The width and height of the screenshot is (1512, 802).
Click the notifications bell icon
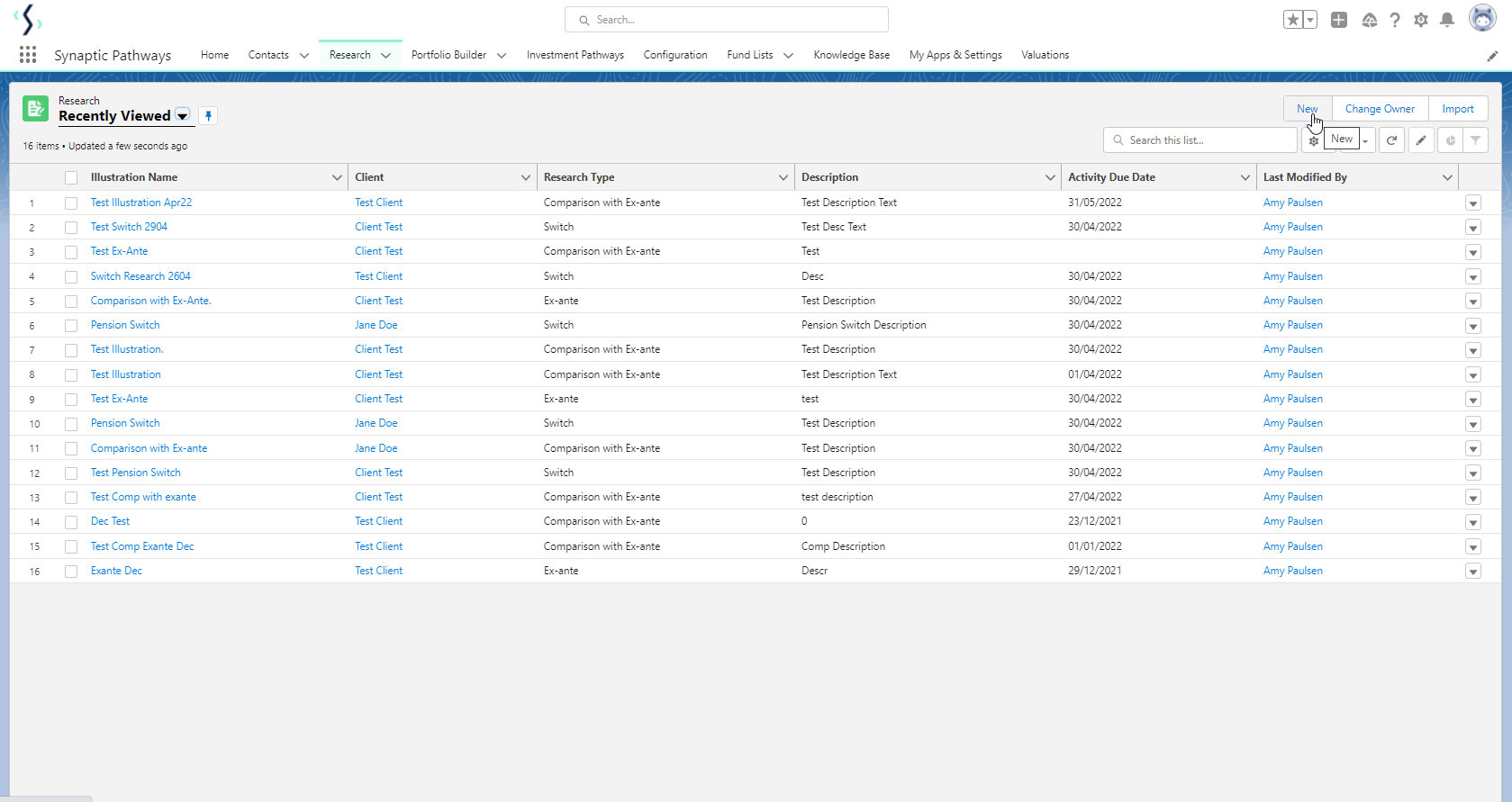tap(1447, 20)
